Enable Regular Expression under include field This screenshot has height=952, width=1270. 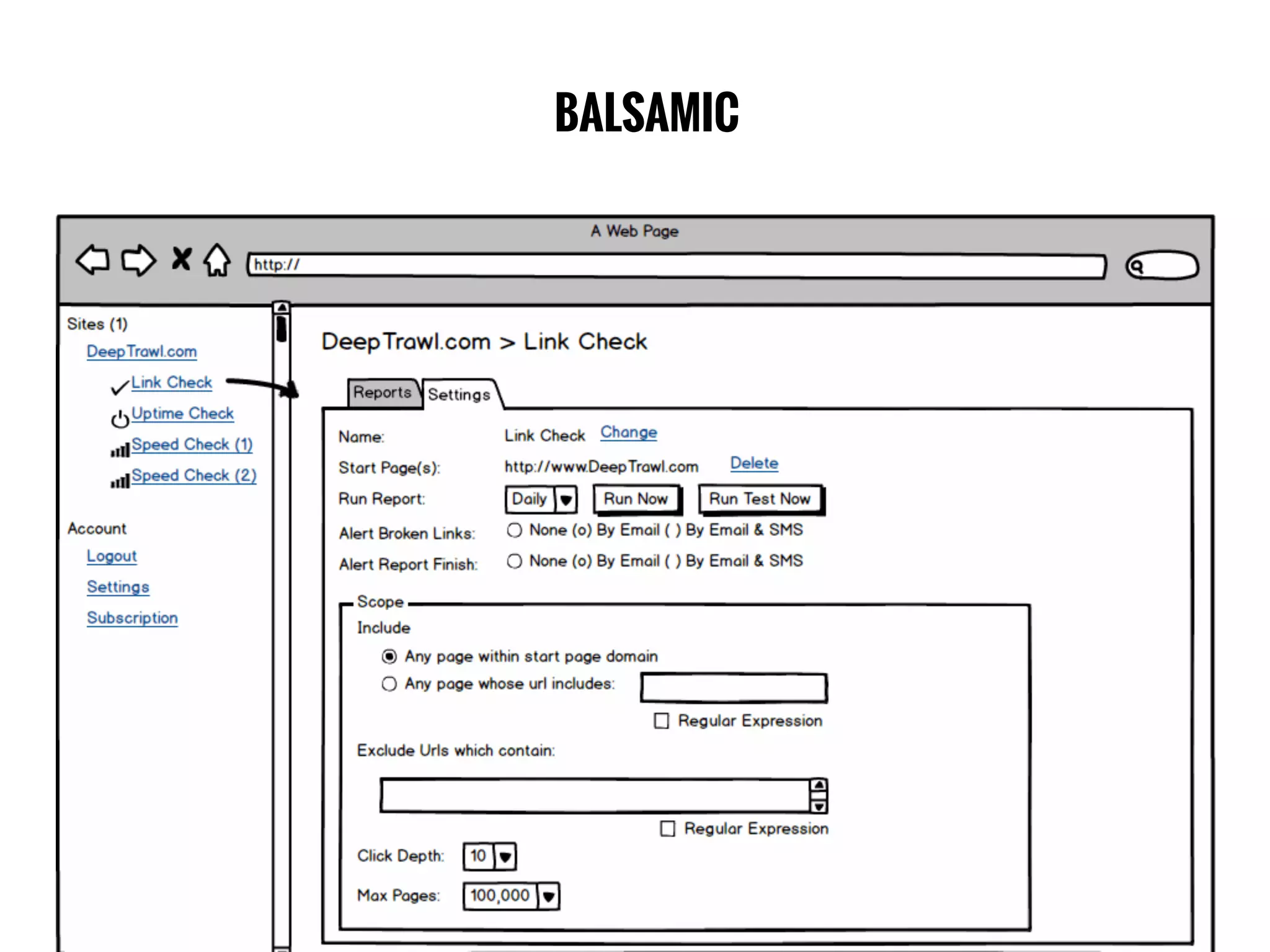coord(662,721)
